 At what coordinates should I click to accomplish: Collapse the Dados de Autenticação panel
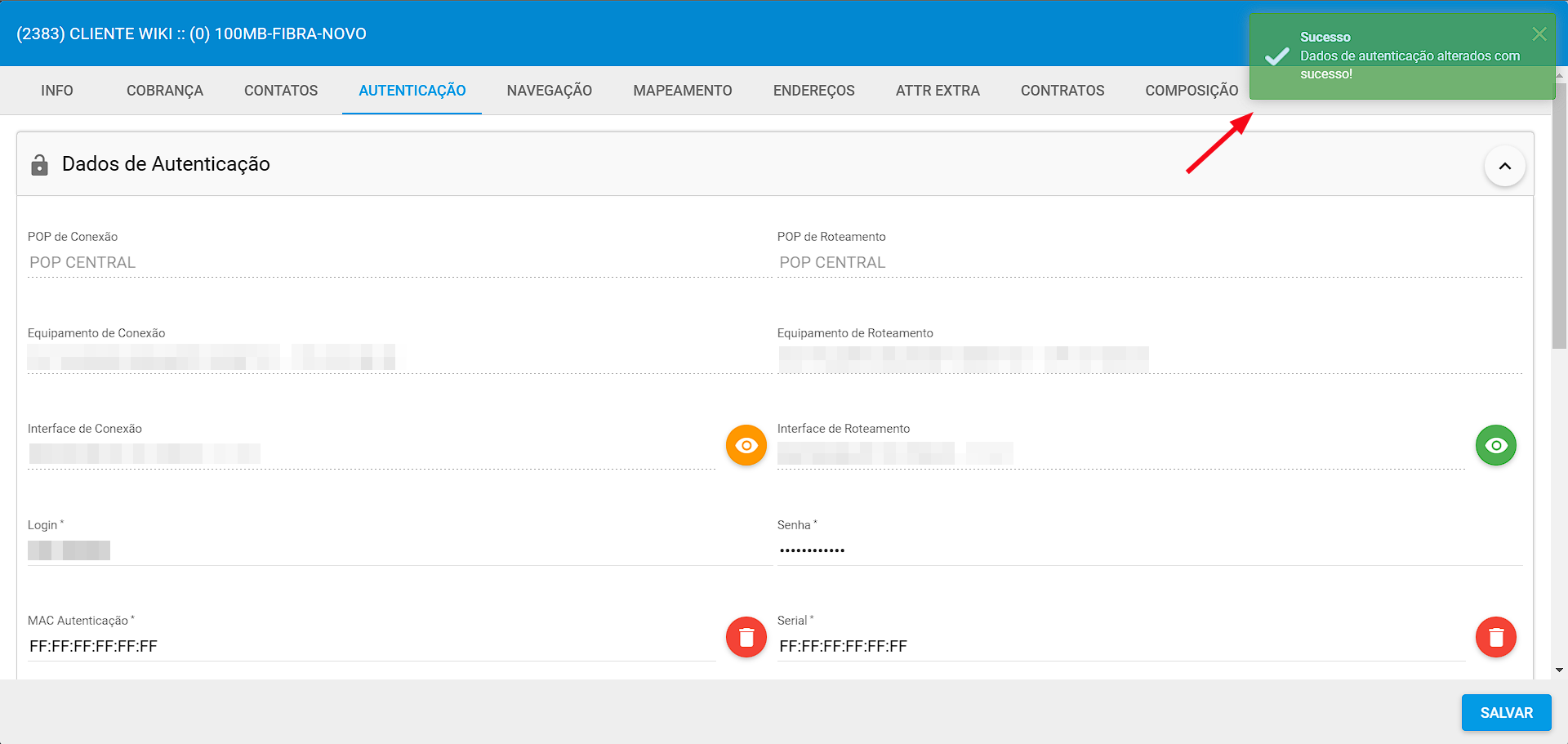1504,166
